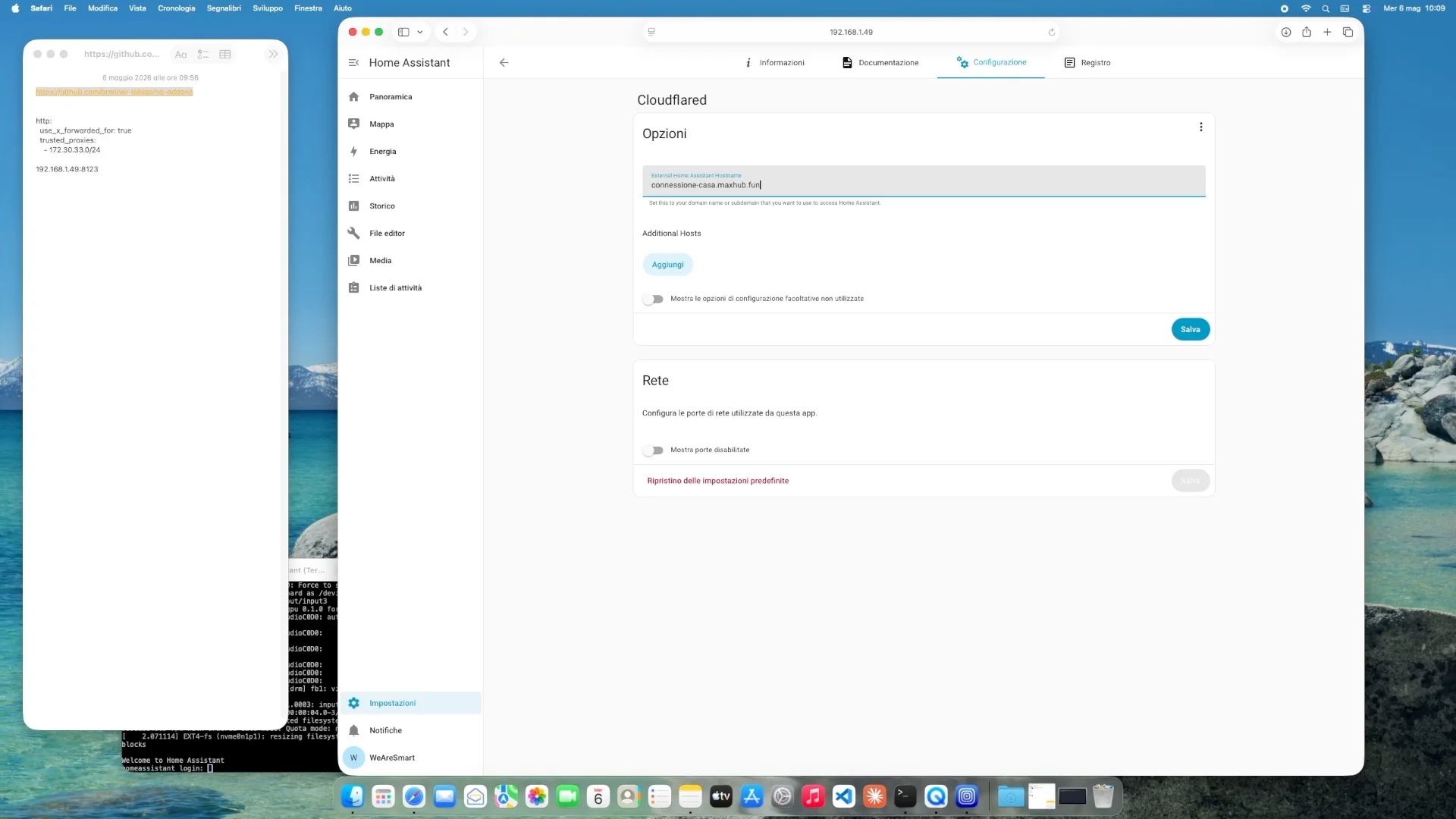Click the 172.30.33.0/24 line in Notes

(x=72, y=150)
